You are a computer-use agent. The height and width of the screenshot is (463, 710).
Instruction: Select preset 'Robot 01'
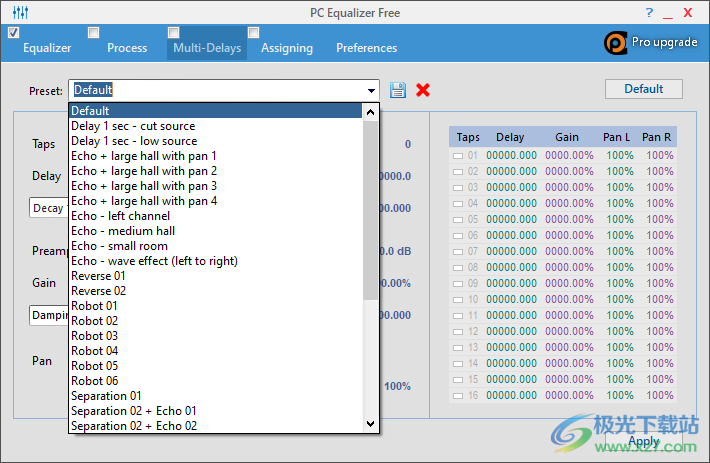click(216, 305)
